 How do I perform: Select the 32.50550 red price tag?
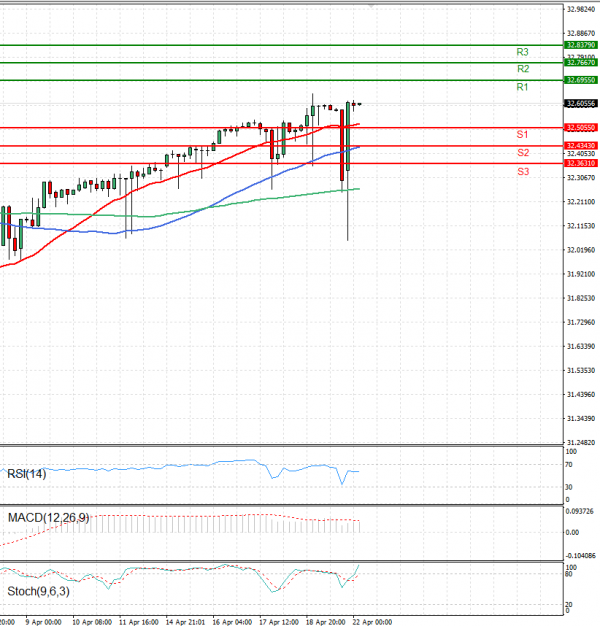coord(581,128)
